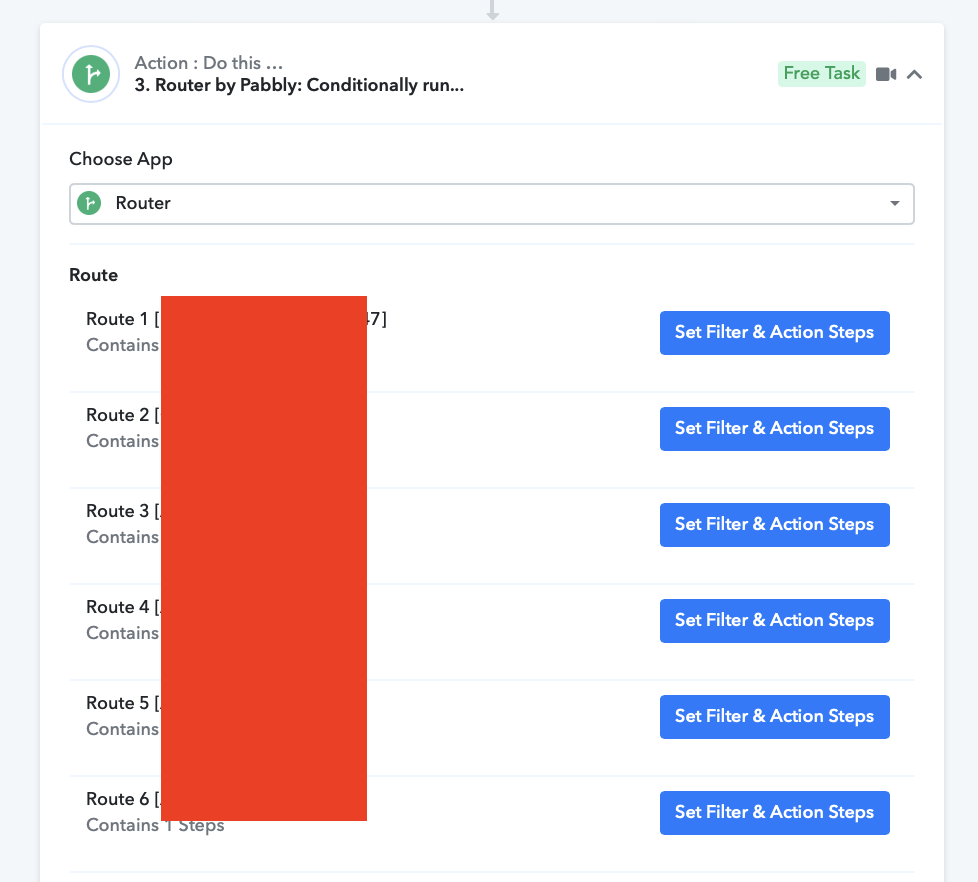The image size is (978, 882).
Task: Set Filter & Action Steps for Route 1
Action: [x=775, y=333]
